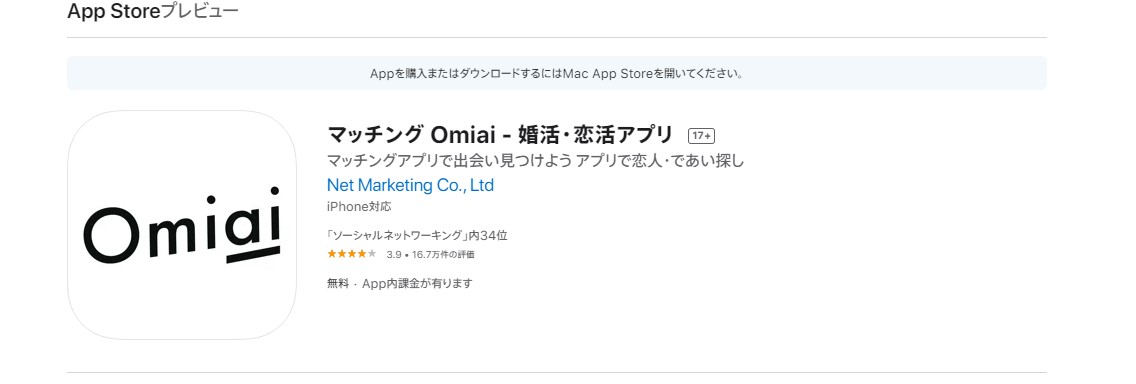Click the Mac App Store download notice banner
This screenshot has width=1136, height=384.
click(x=556, y=73)
